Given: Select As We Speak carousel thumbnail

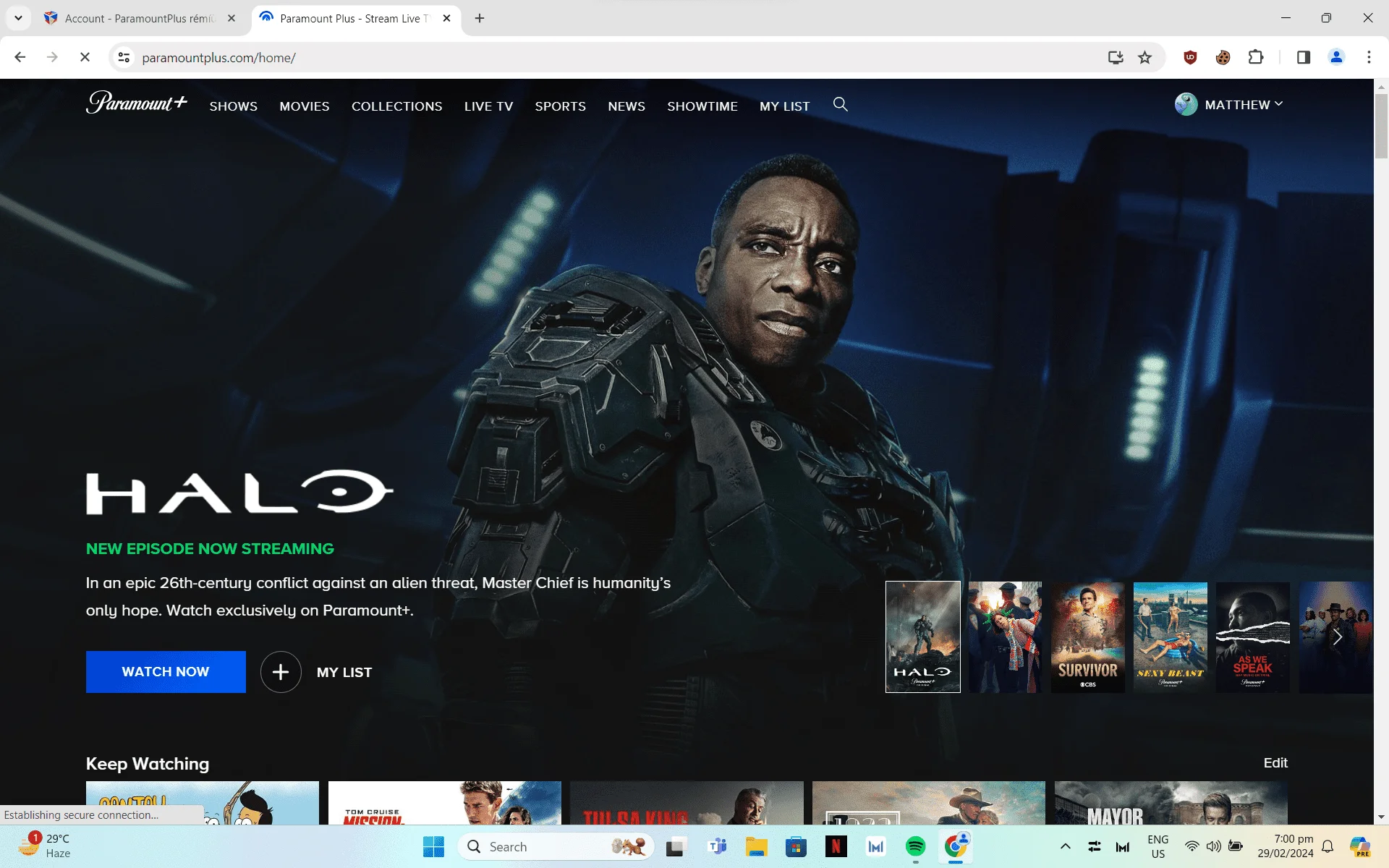Looking at the screenshot, I should 1253,637.
